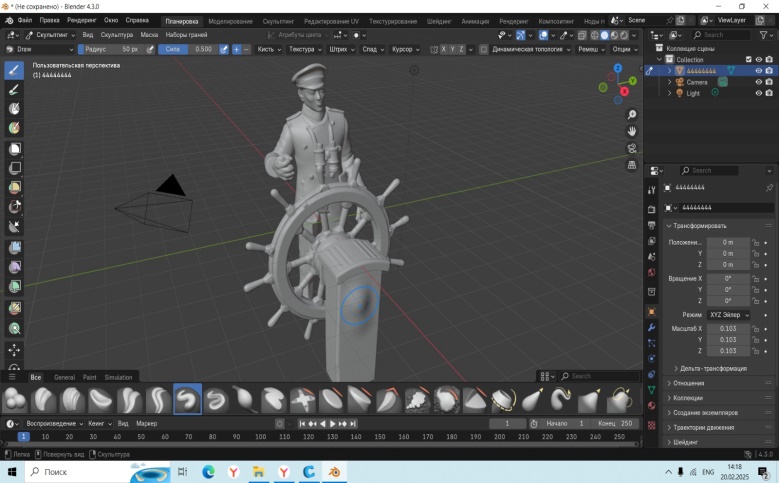The image size is (779, 483).
Task: Click the positive direction plus button
Action: tap(236, 49)
